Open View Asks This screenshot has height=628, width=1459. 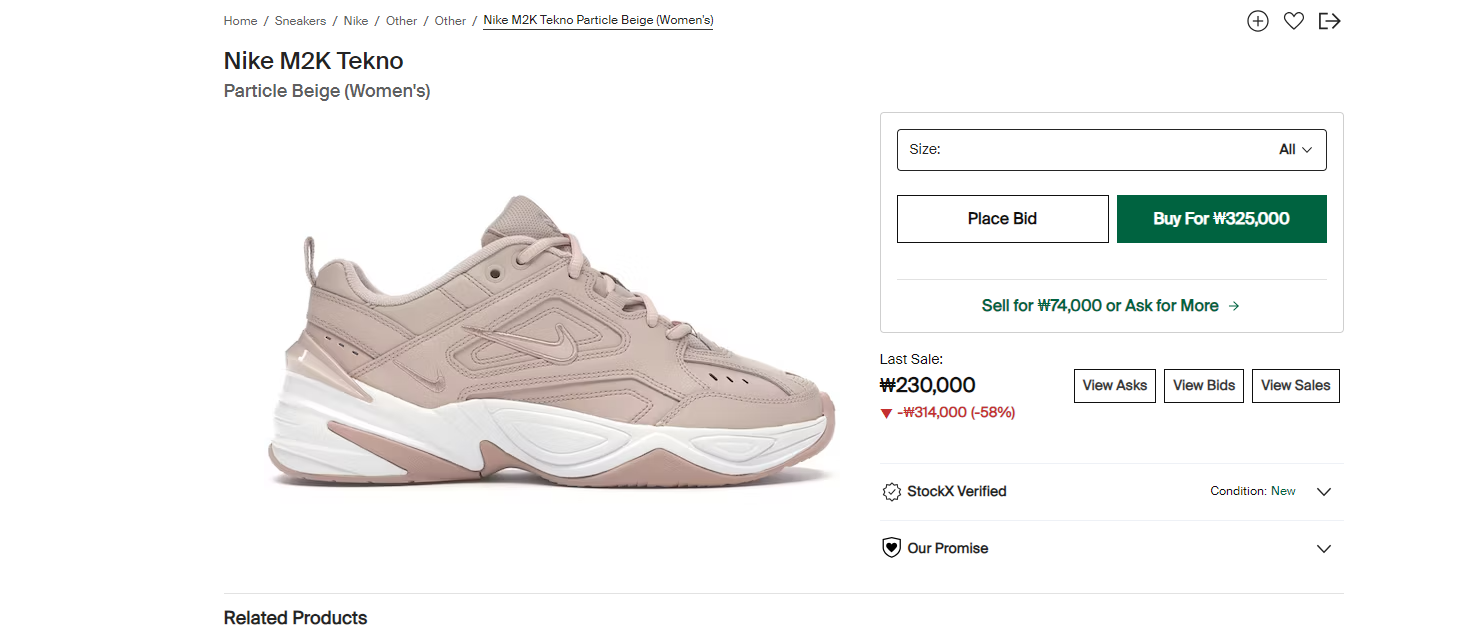[x=1114, y=386]
